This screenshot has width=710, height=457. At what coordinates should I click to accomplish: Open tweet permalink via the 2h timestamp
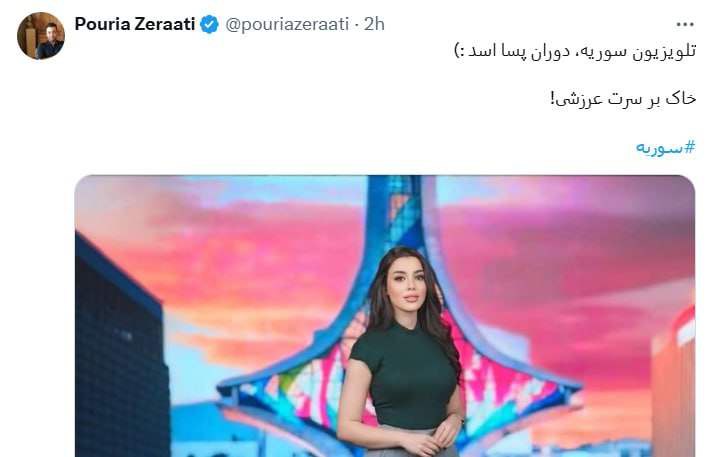pos(374,24)
